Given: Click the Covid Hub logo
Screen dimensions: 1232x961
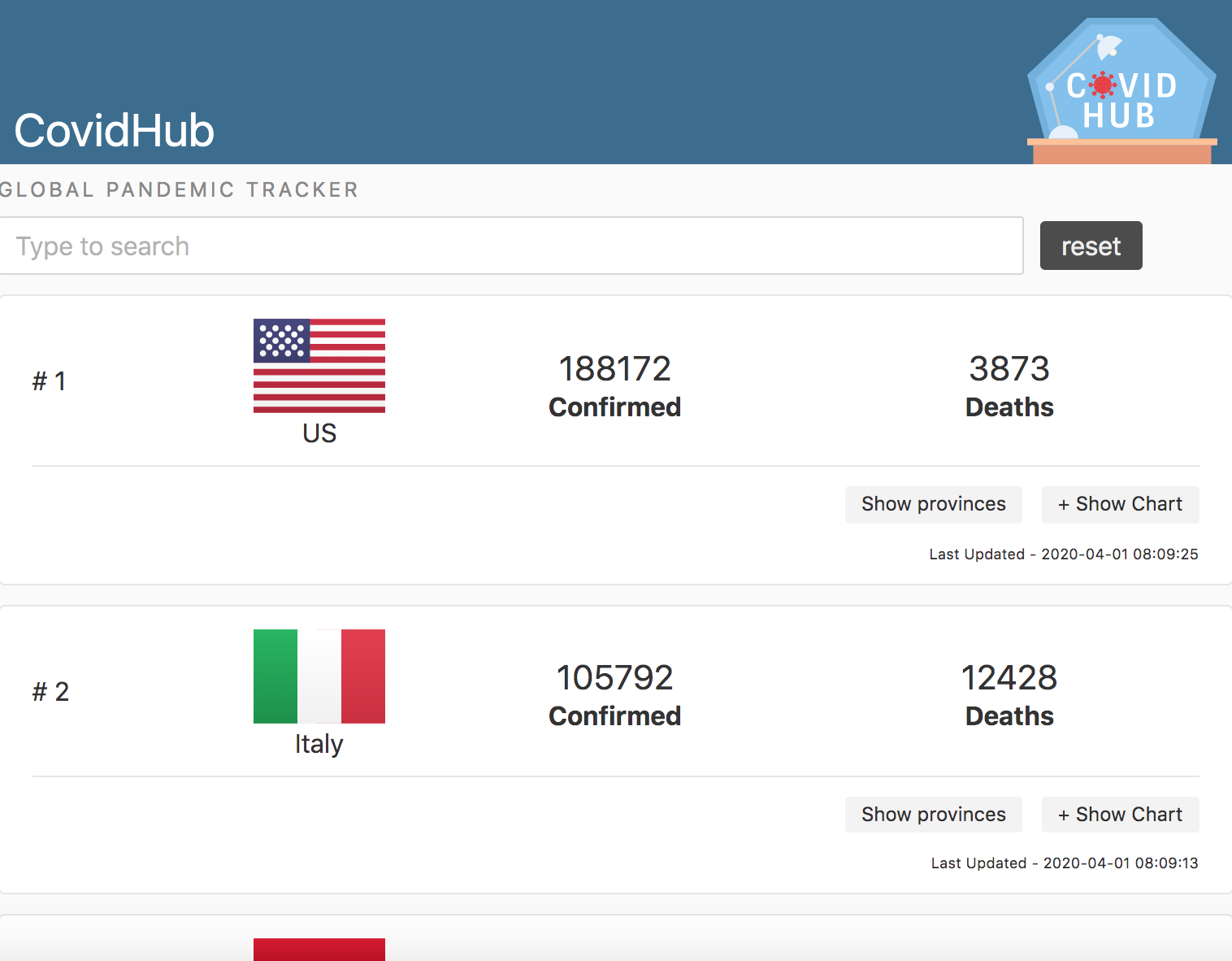Looking at the screenshot, I should click(x=1122, y=90).
